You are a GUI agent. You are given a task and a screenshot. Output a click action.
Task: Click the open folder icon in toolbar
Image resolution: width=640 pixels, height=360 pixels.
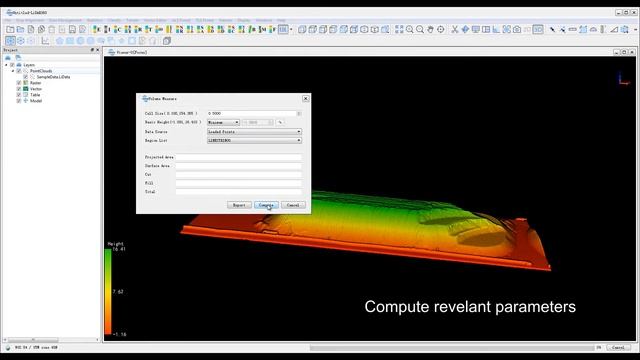click(20, 29)
